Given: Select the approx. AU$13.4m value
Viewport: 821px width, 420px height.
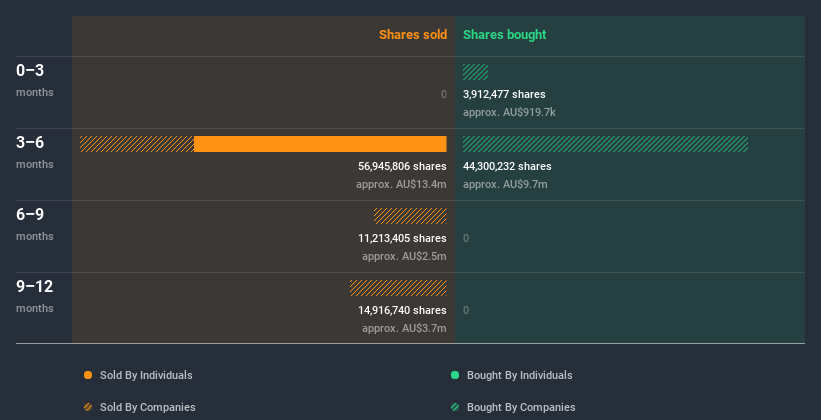Looking at the screenshot, I should click(401, 184).
